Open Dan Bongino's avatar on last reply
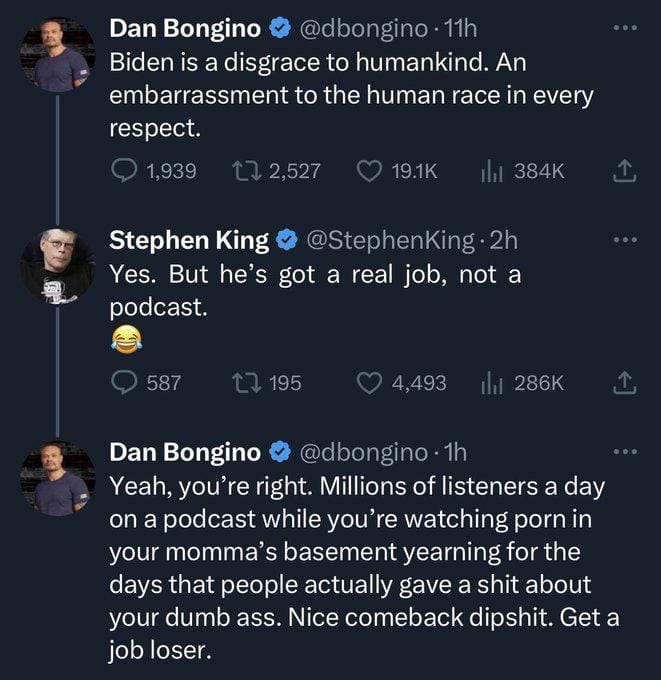This screenshot has width=661, height=680. [58, 478]
